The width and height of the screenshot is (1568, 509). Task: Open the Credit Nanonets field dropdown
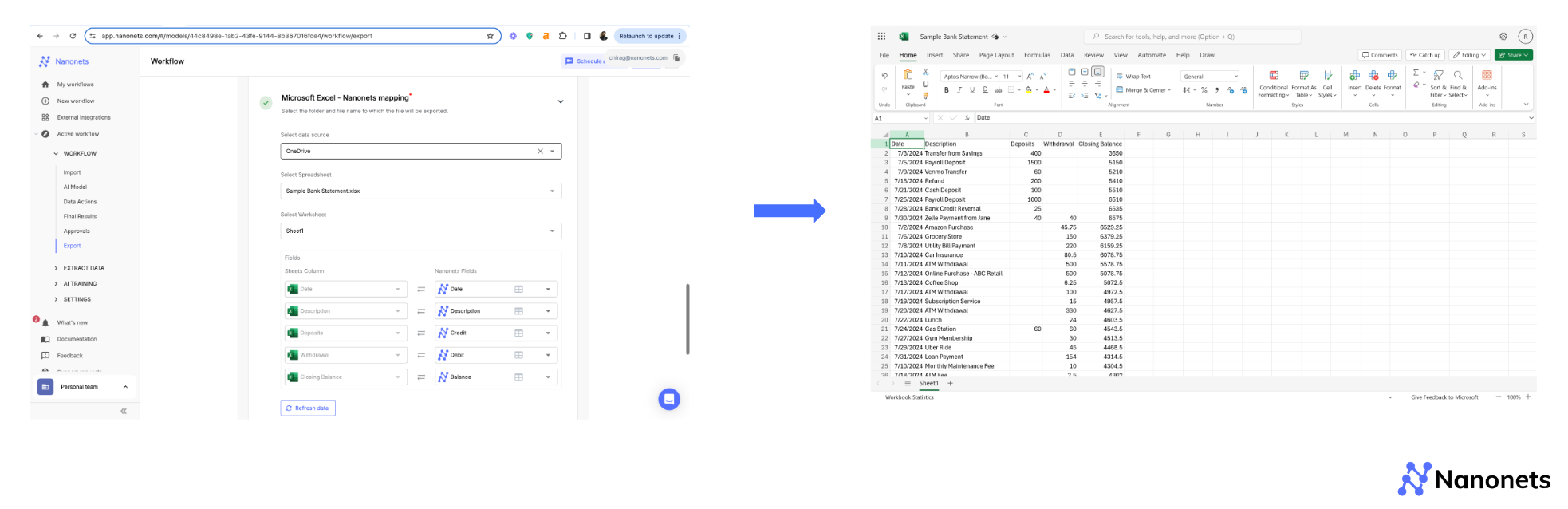click(x=548, y=333)
